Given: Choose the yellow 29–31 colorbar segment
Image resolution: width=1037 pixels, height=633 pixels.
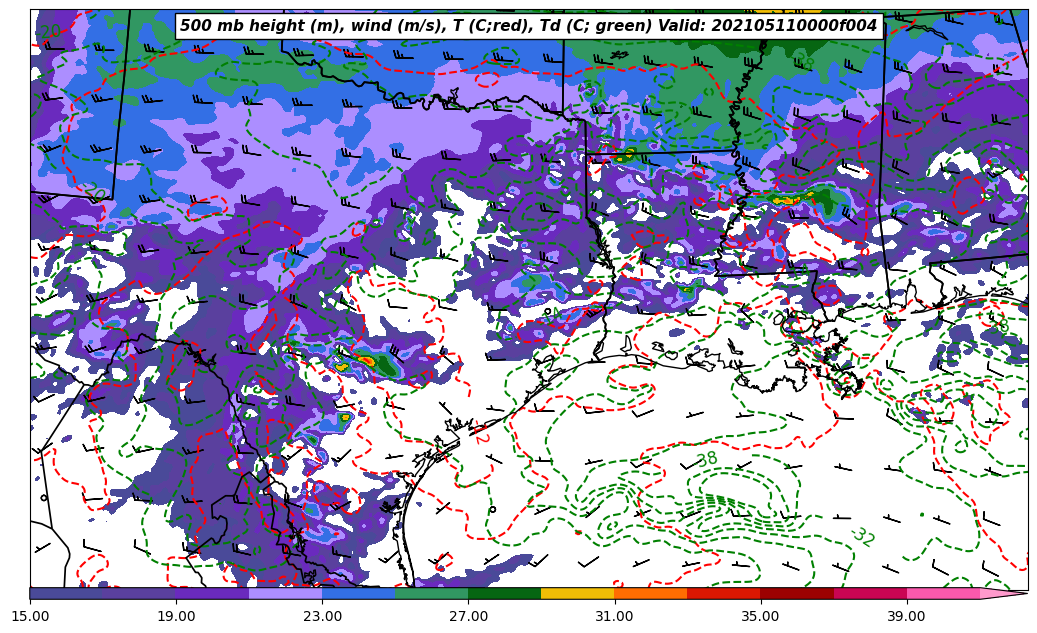Looking at the screenshot, I should pyautogui.click(x=578, y=593).
